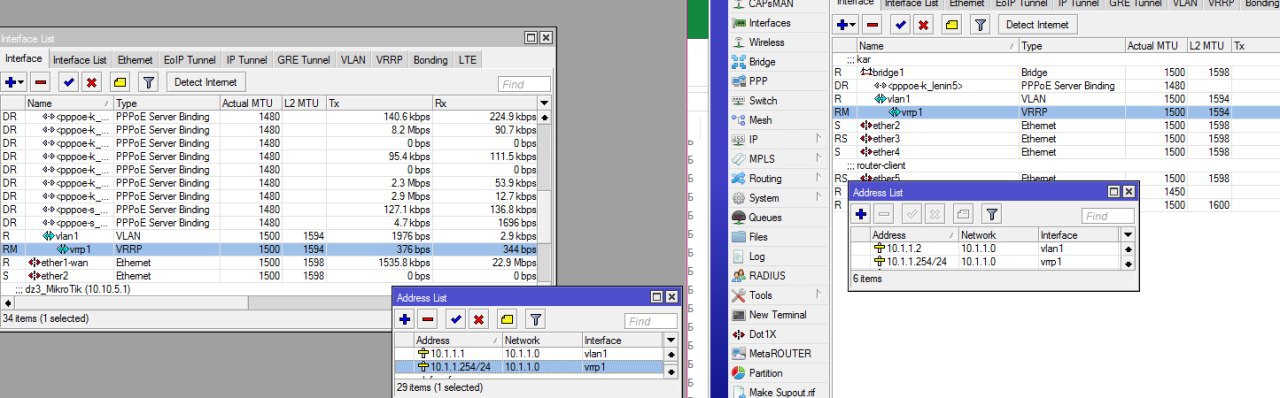Filter funnel in right window Interface toolbar
The image size is (1280, 398).
[x=981, y=24]
